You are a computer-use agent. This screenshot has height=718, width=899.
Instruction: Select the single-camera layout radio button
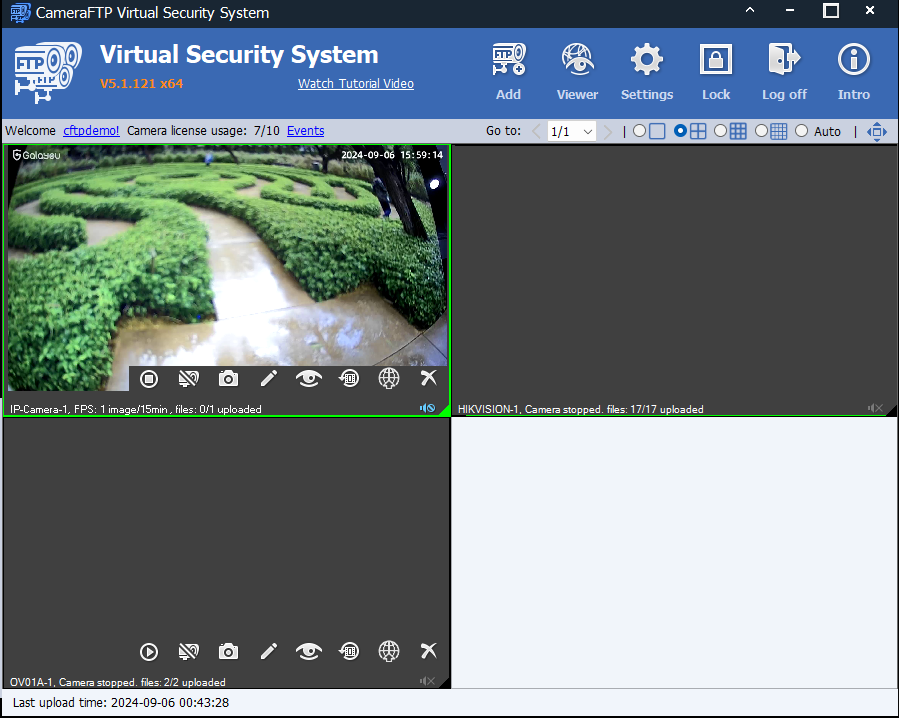tap(640, 131)
